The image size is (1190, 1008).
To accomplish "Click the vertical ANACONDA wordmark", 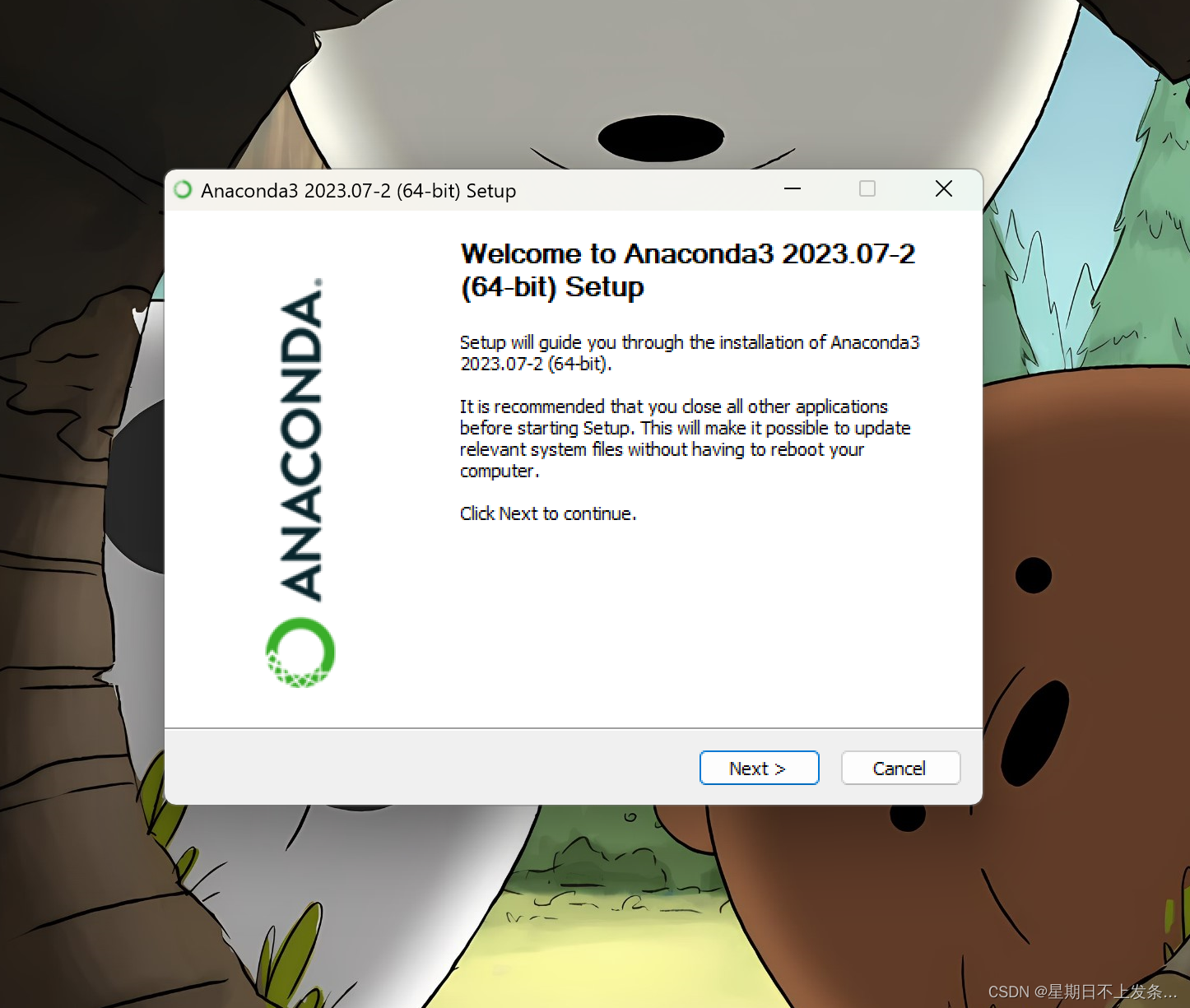I will [x=301, y=440].
